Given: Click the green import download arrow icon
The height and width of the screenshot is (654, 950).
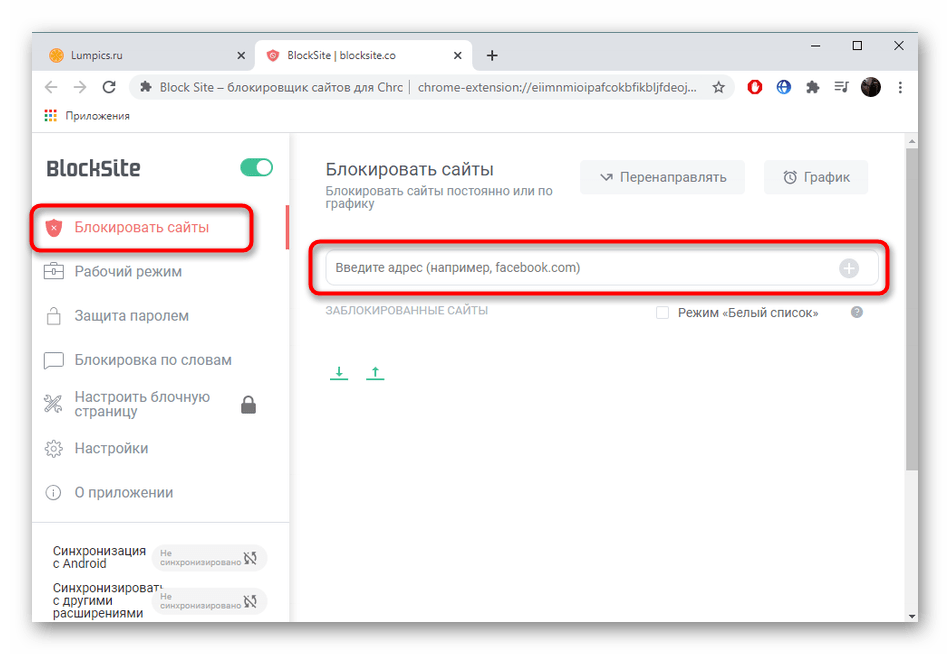Looking at the screenshot, I should click(x=339, y=373).
